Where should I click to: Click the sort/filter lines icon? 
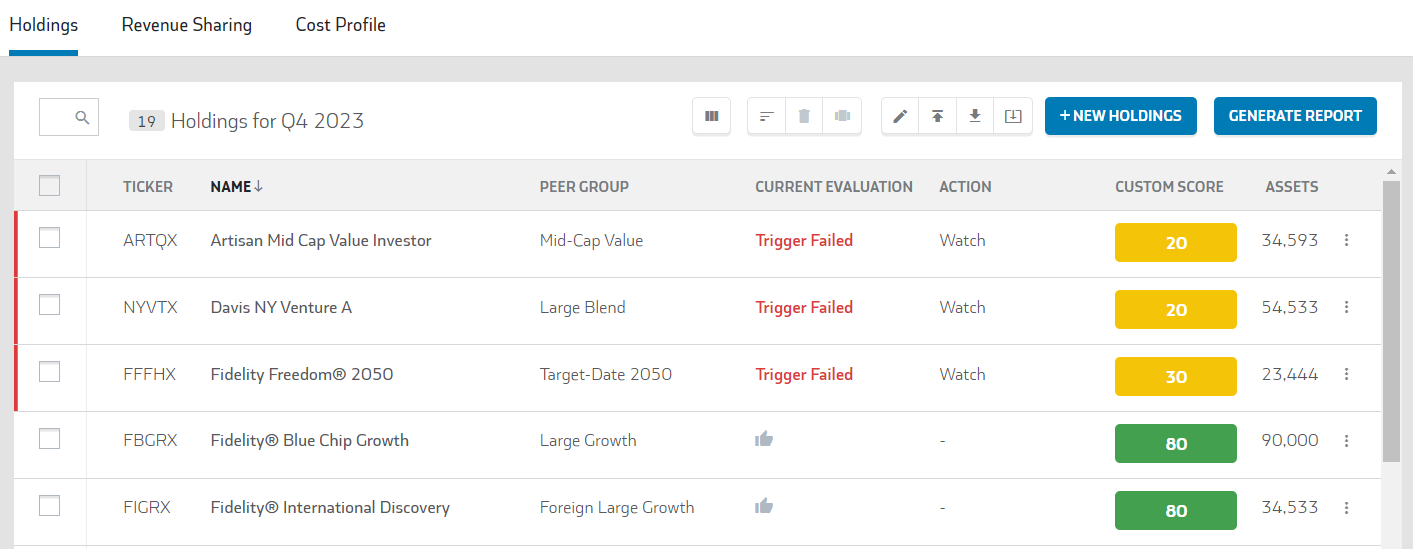point(767,116)
